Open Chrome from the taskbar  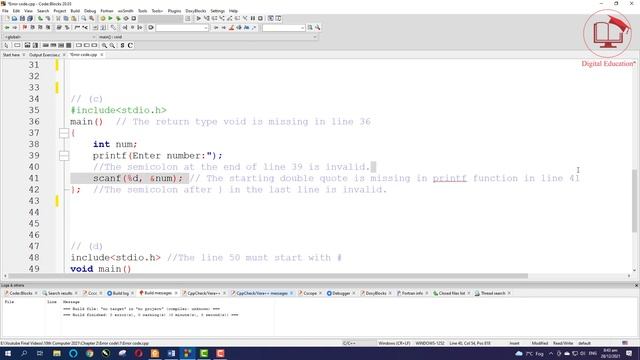tap(89, 353)
